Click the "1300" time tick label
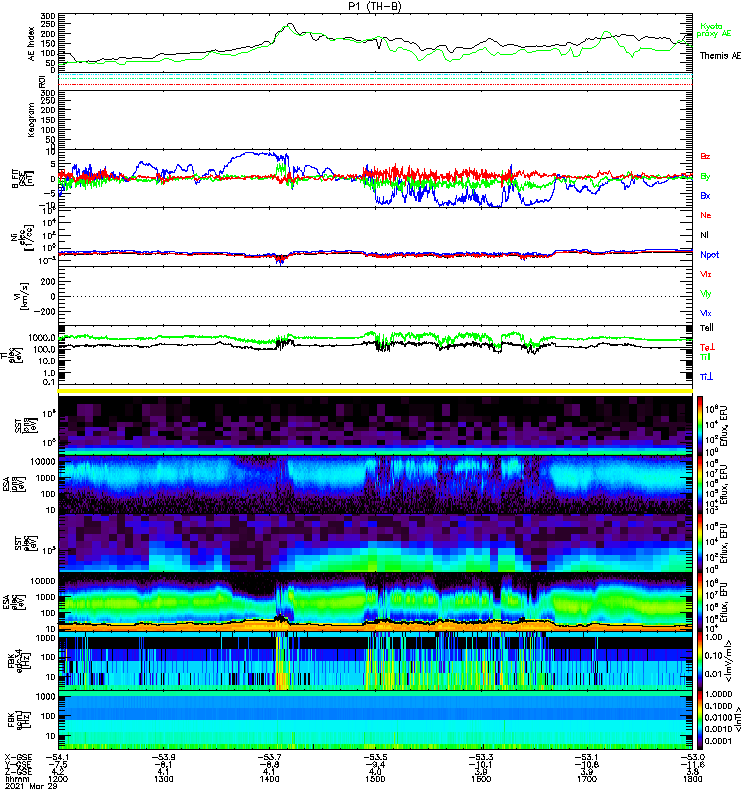 [163, 779]
